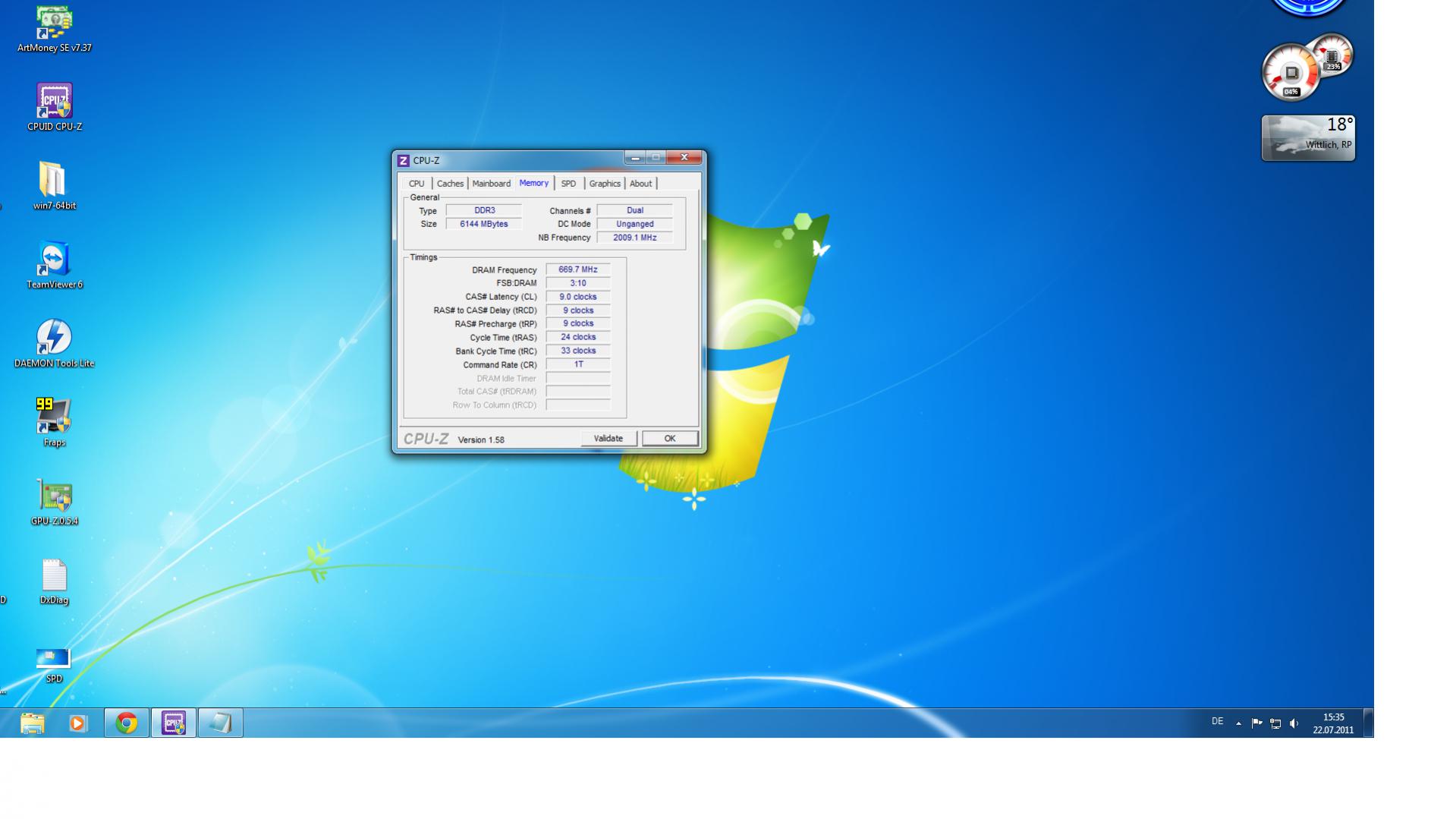
Task: Select the DxDiag text file icon
Action: tap(54, 581)
